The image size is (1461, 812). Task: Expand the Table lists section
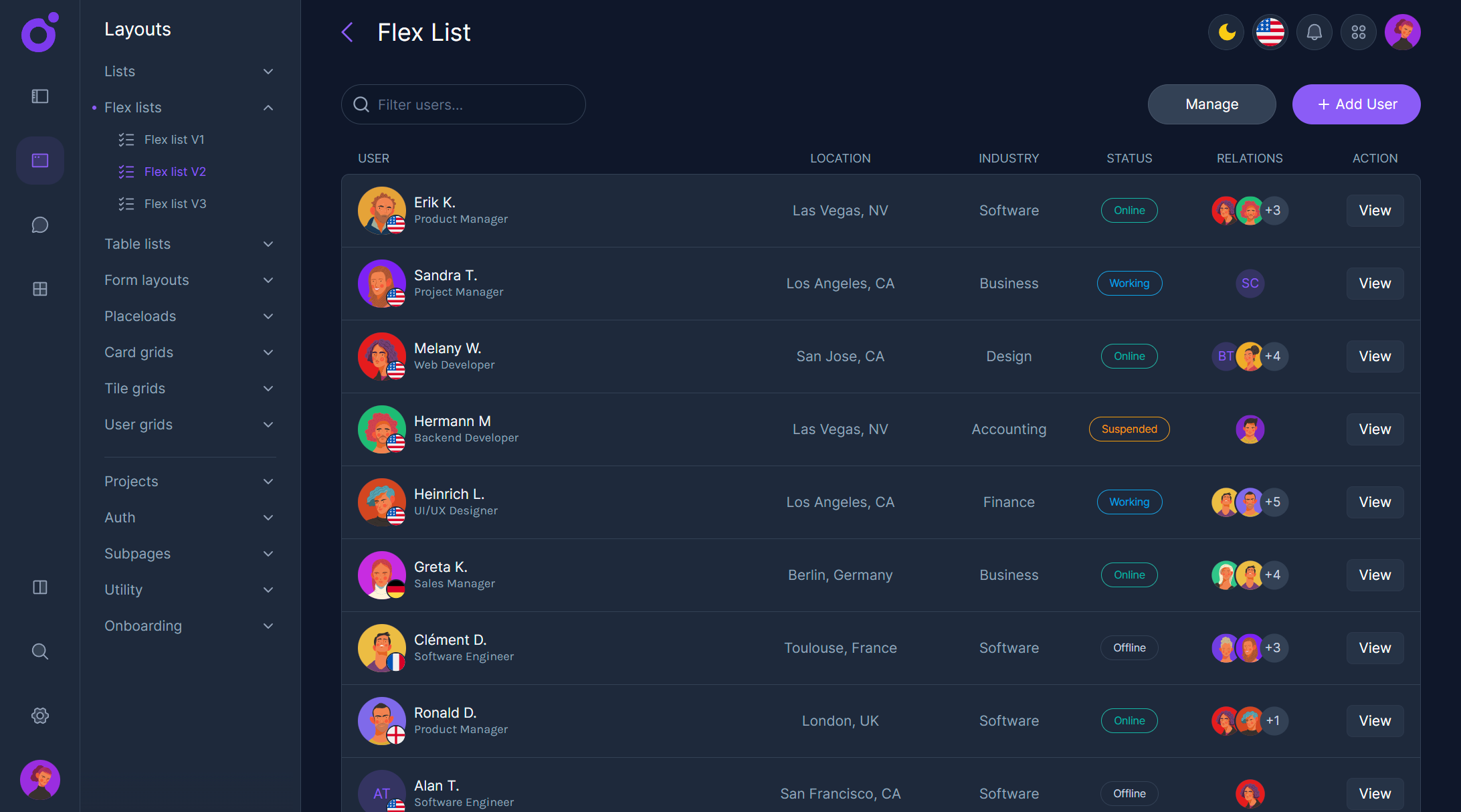268,243
